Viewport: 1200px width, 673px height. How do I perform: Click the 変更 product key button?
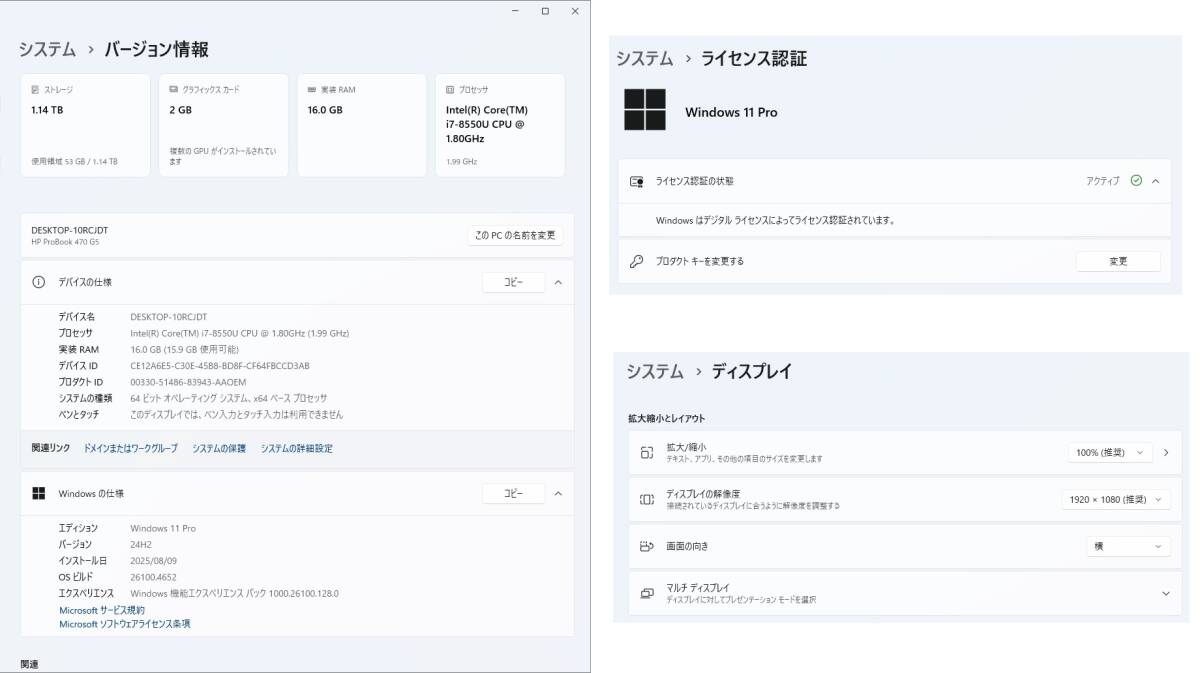point(1118,261)
